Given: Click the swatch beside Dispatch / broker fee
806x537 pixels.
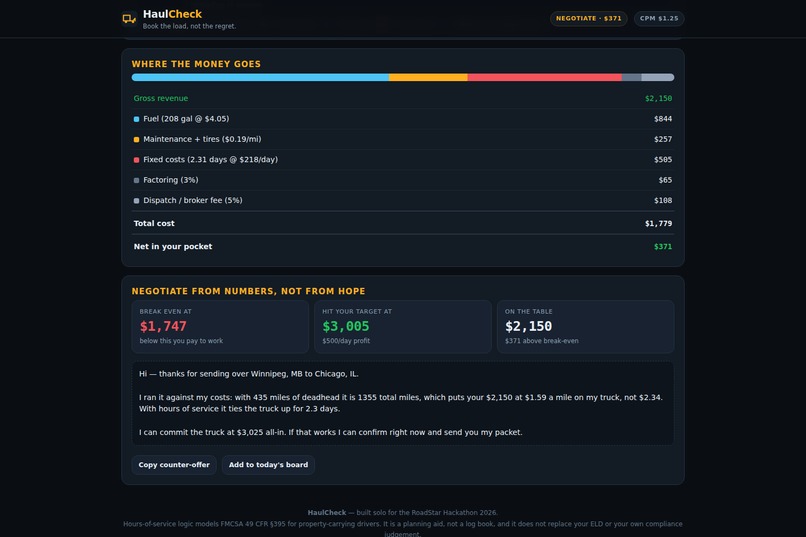Looking at the screenshot, I should [x=136, y=201].
